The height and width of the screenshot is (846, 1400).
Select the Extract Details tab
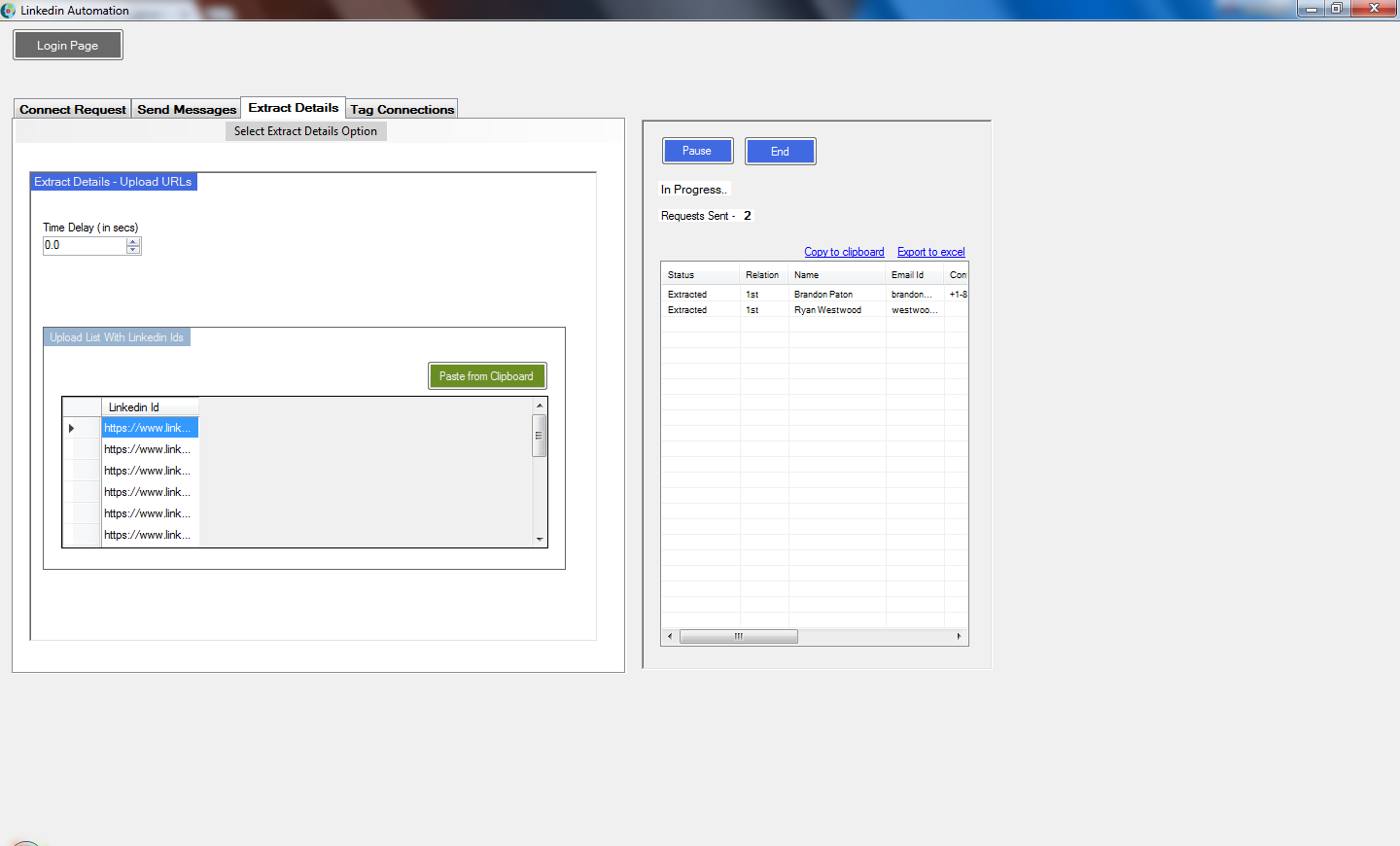[x=294, y=108]
